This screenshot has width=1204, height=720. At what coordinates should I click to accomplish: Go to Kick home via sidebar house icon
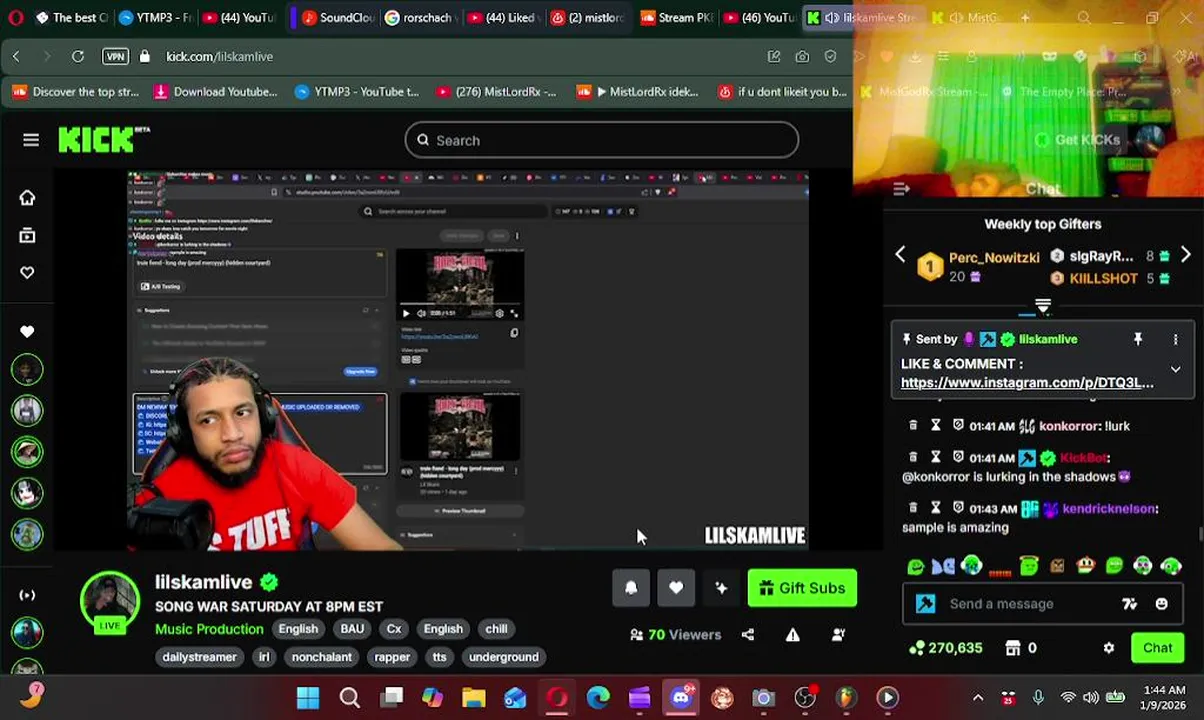point(27,198)
